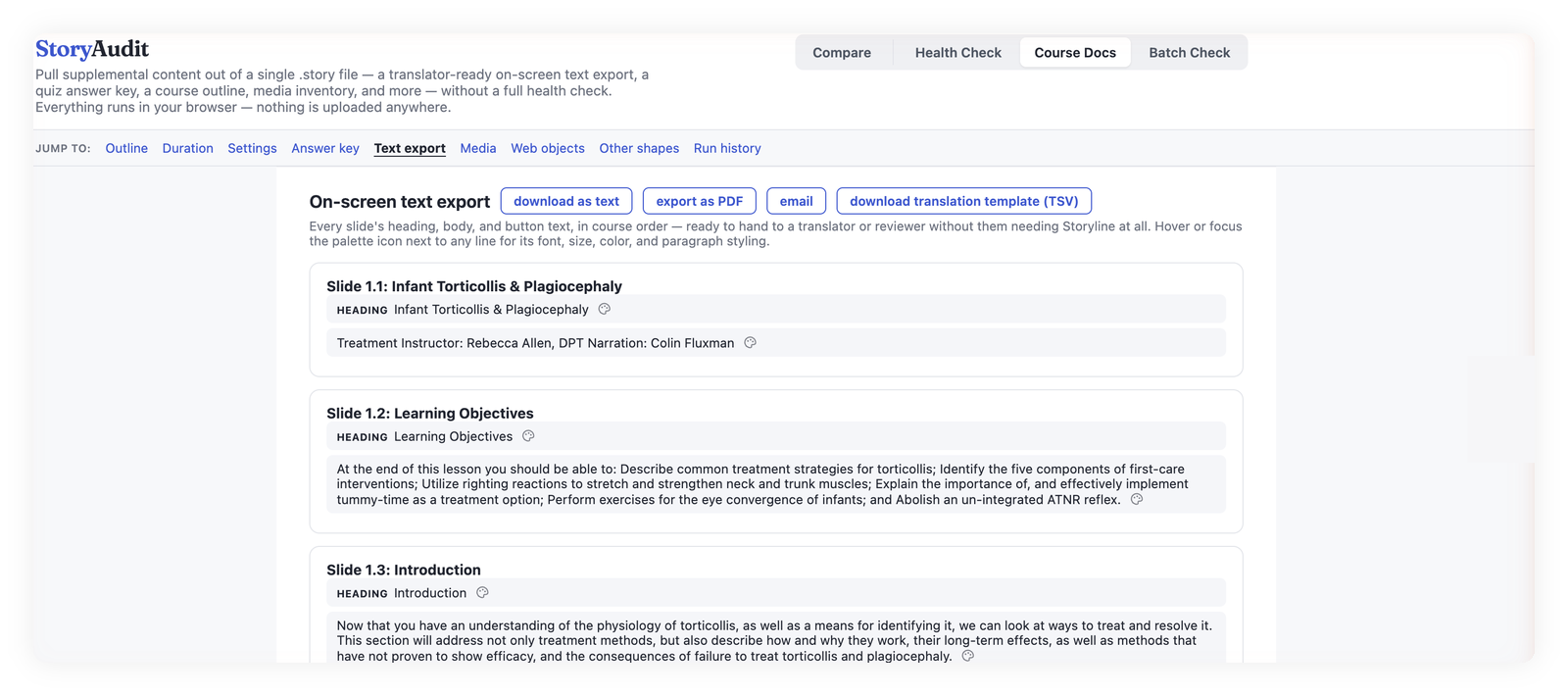
Task: Click the 'Now that you have an understanding' paragraph
Action: [x=774, y=640]
